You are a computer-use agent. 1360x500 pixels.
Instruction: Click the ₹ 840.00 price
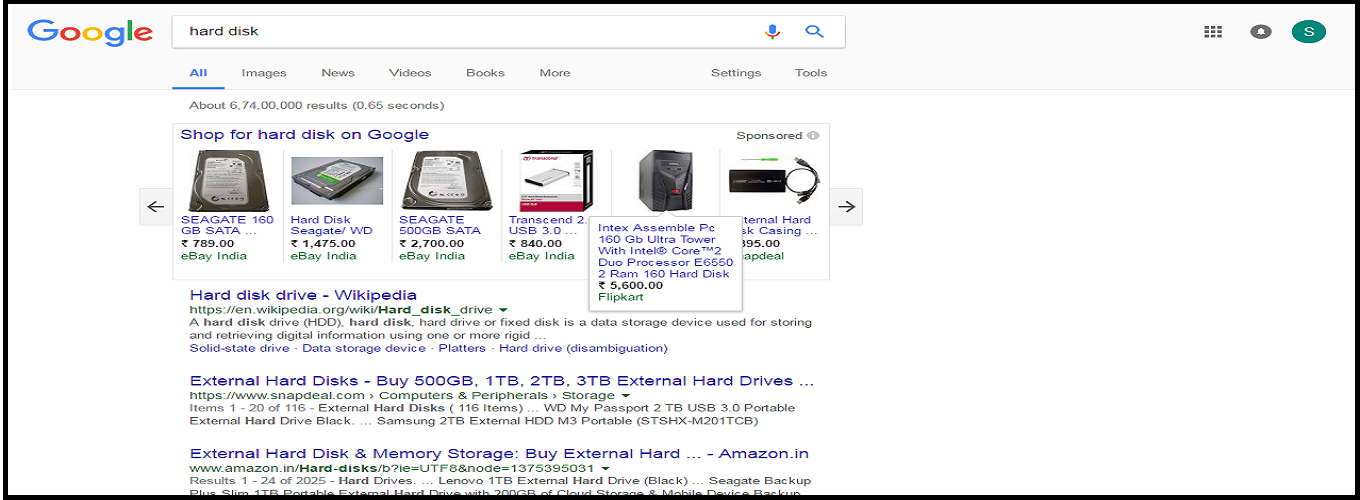(536, 243)
